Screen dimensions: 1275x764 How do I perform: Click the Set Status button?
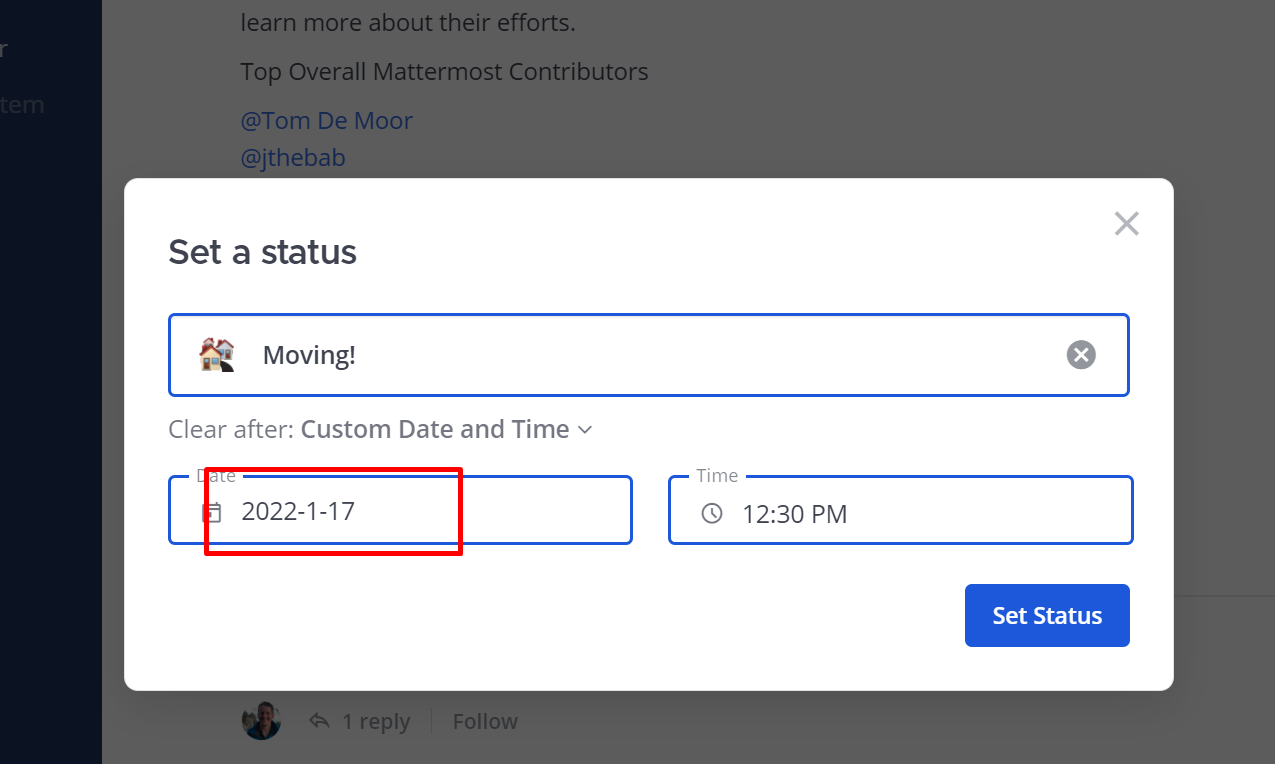pyautogui.click(x=1047, y=615)
